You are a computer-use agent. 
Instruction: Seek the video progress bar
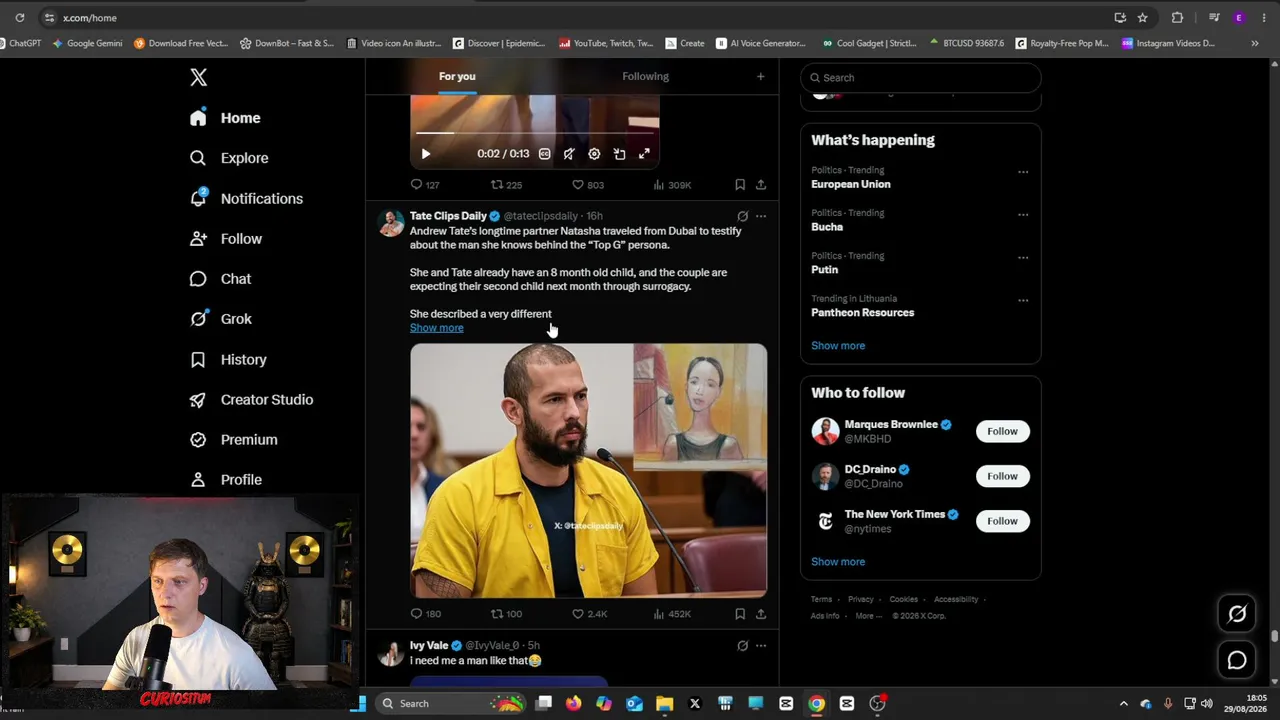coord(535,132)
